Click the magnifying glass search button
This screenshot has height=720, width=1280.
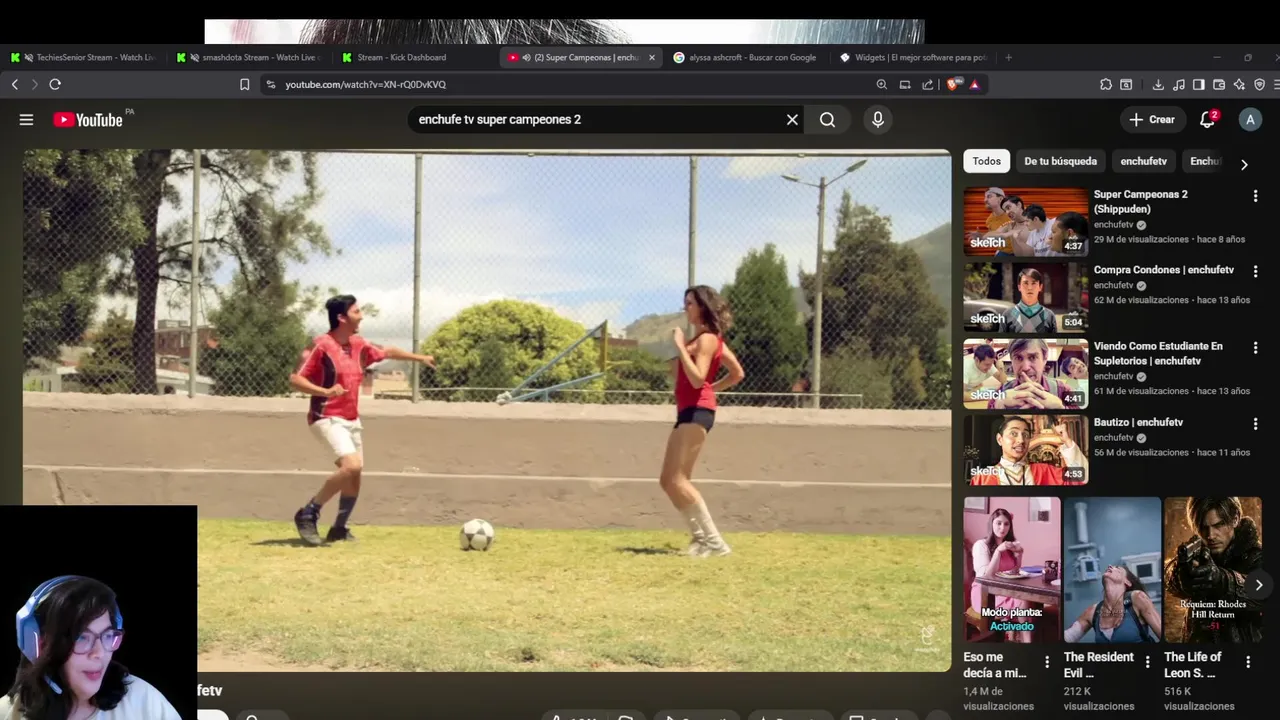click(827, 120)
